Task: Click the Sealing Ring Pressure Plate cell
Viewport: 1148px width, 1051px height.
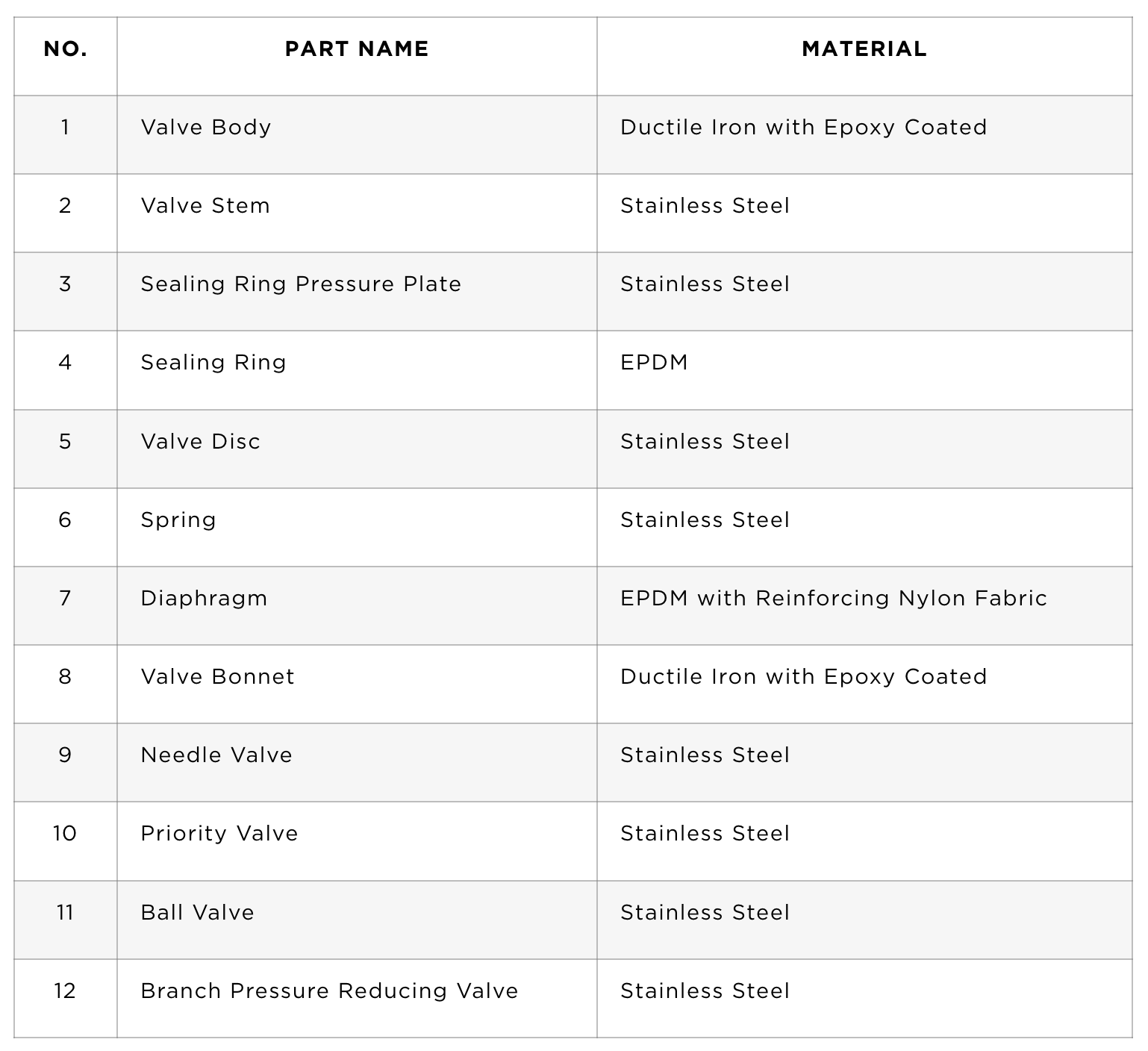Action: point(357,292)
